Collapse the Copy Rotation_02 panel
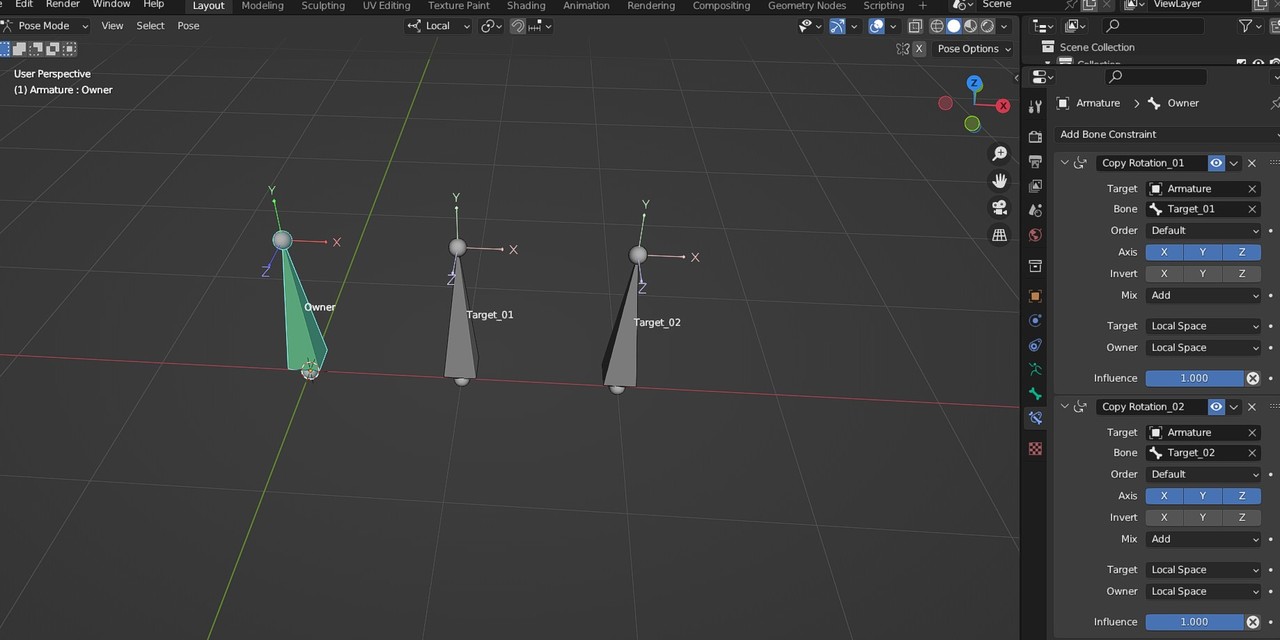The image size is (1280, 640). (1064, 407)
